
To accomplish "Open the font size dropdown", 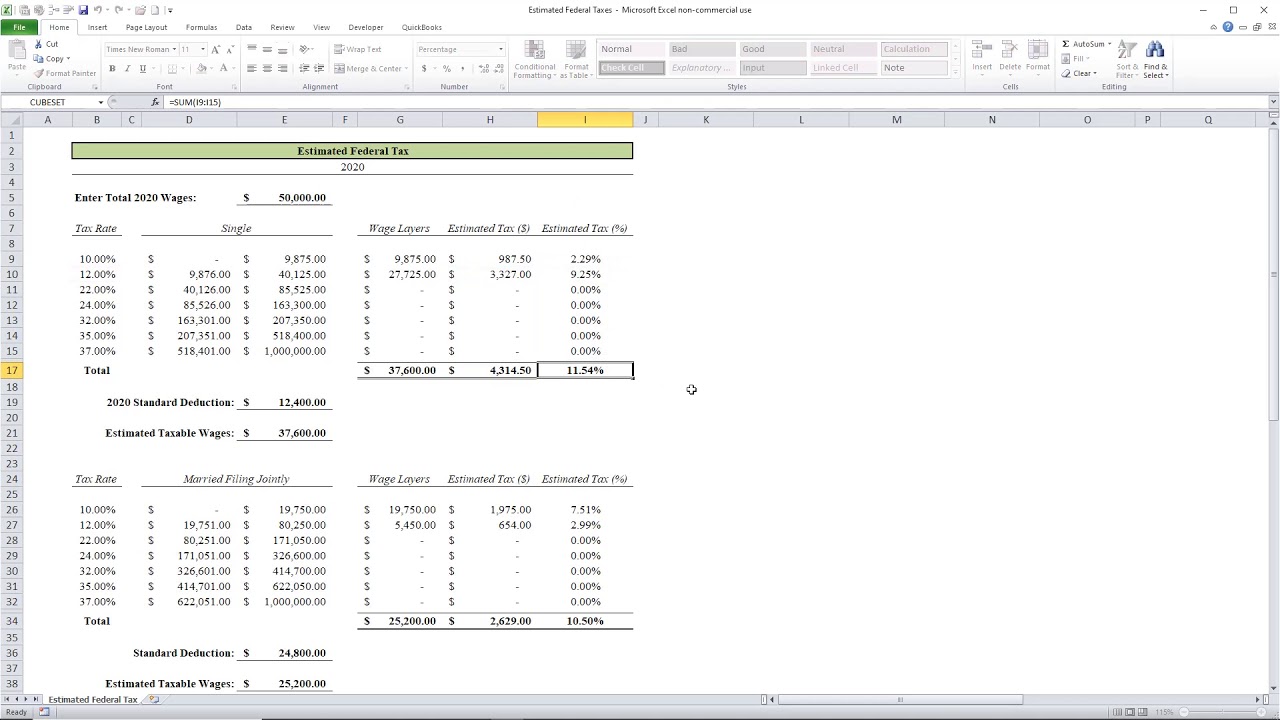I will coord(203,49).
